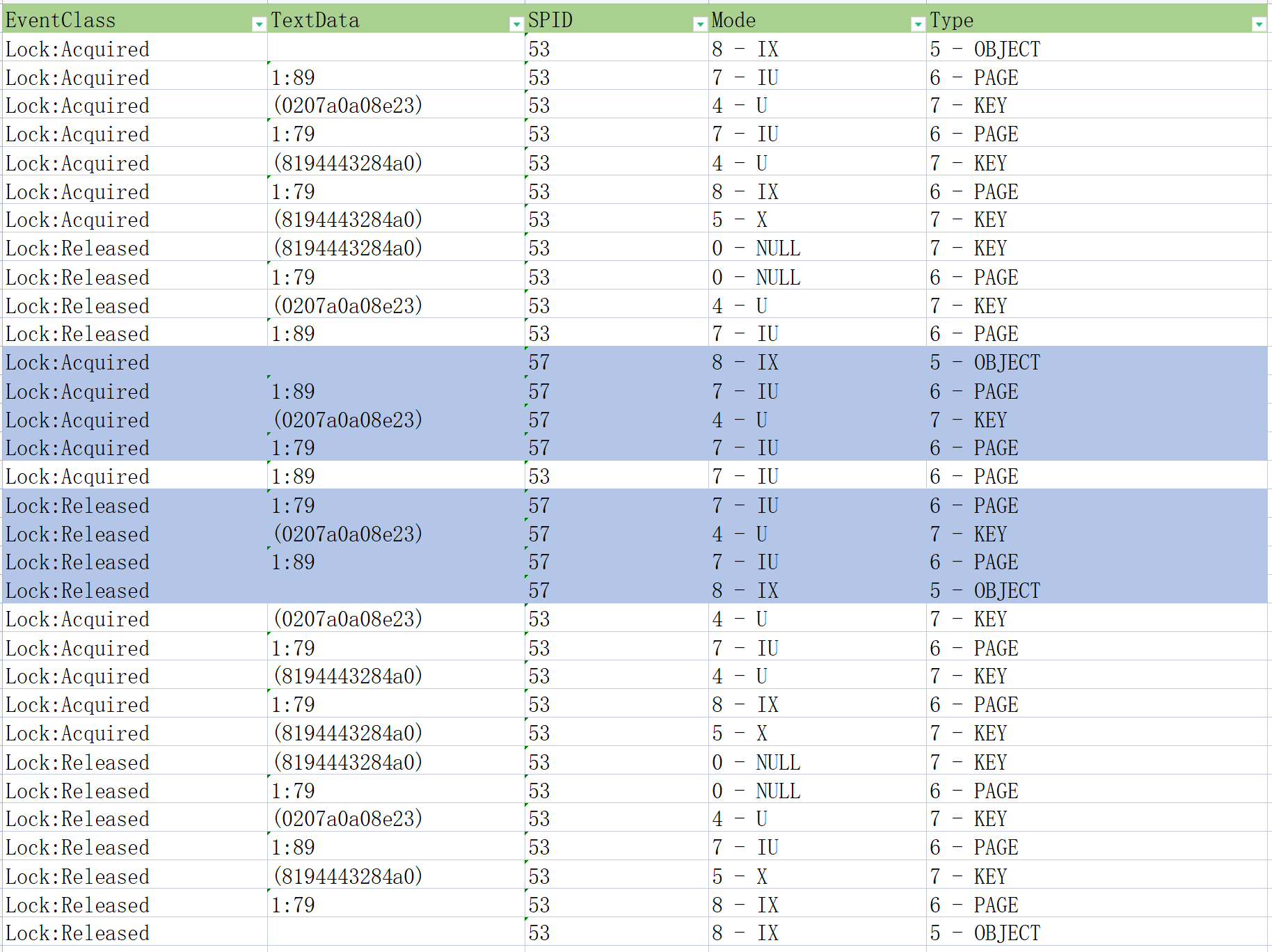Image resolution: width=1272 pixels, height=952 pixels.
Task: Click '(0207a0a08e23)' in SPID 57 Lock:Released row
Action: pyautogui.click(x=348, y=534)
